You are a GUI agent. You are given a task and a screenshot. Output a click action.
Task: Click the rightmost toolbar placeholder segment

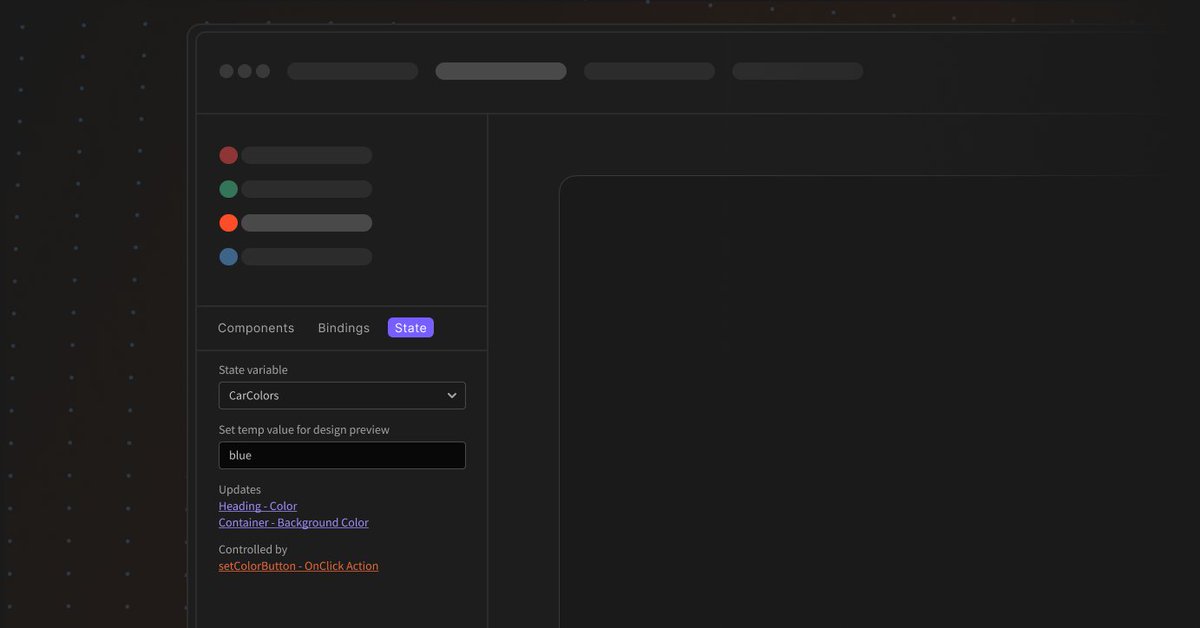click(x=797, y=70)
